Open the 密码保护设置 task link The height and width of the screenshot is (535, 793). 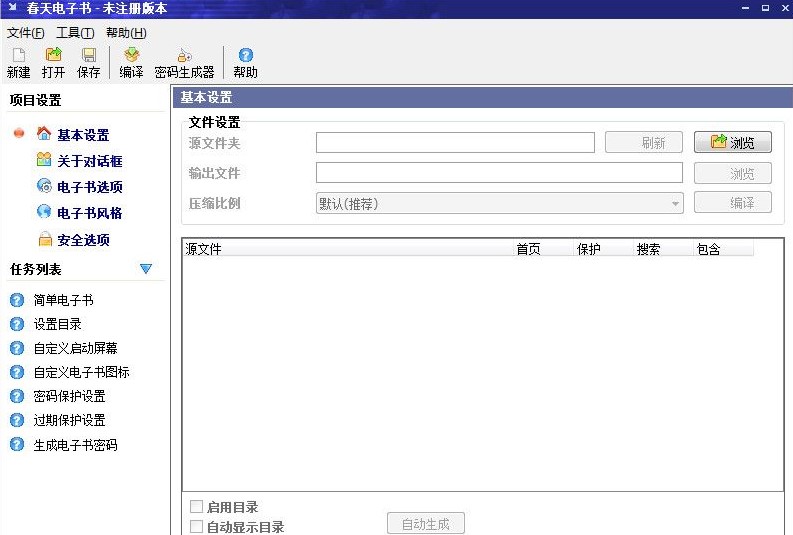coord(69,396)
